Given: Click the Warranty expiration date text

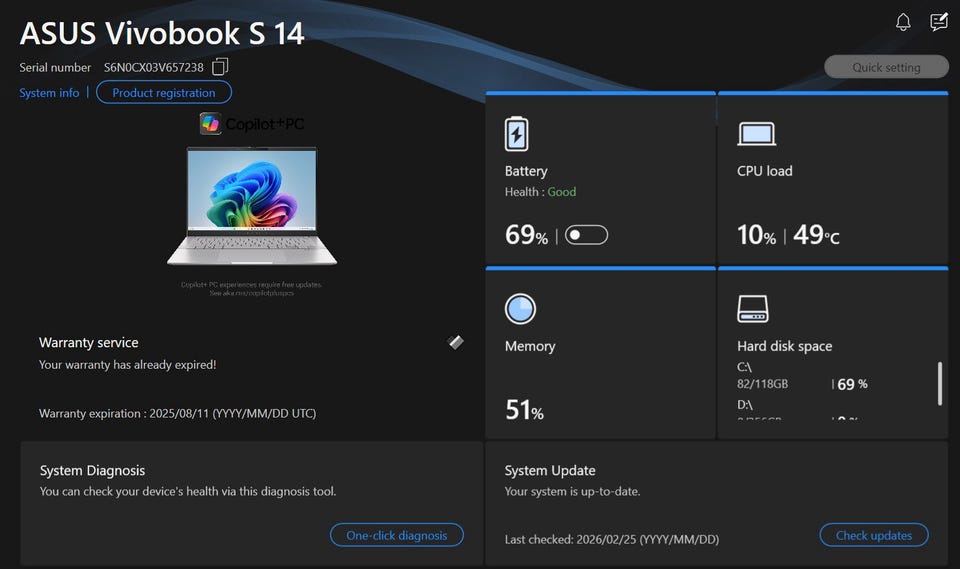Looking at the screenshot, I should pyautogui.click(x=178, y=413).
